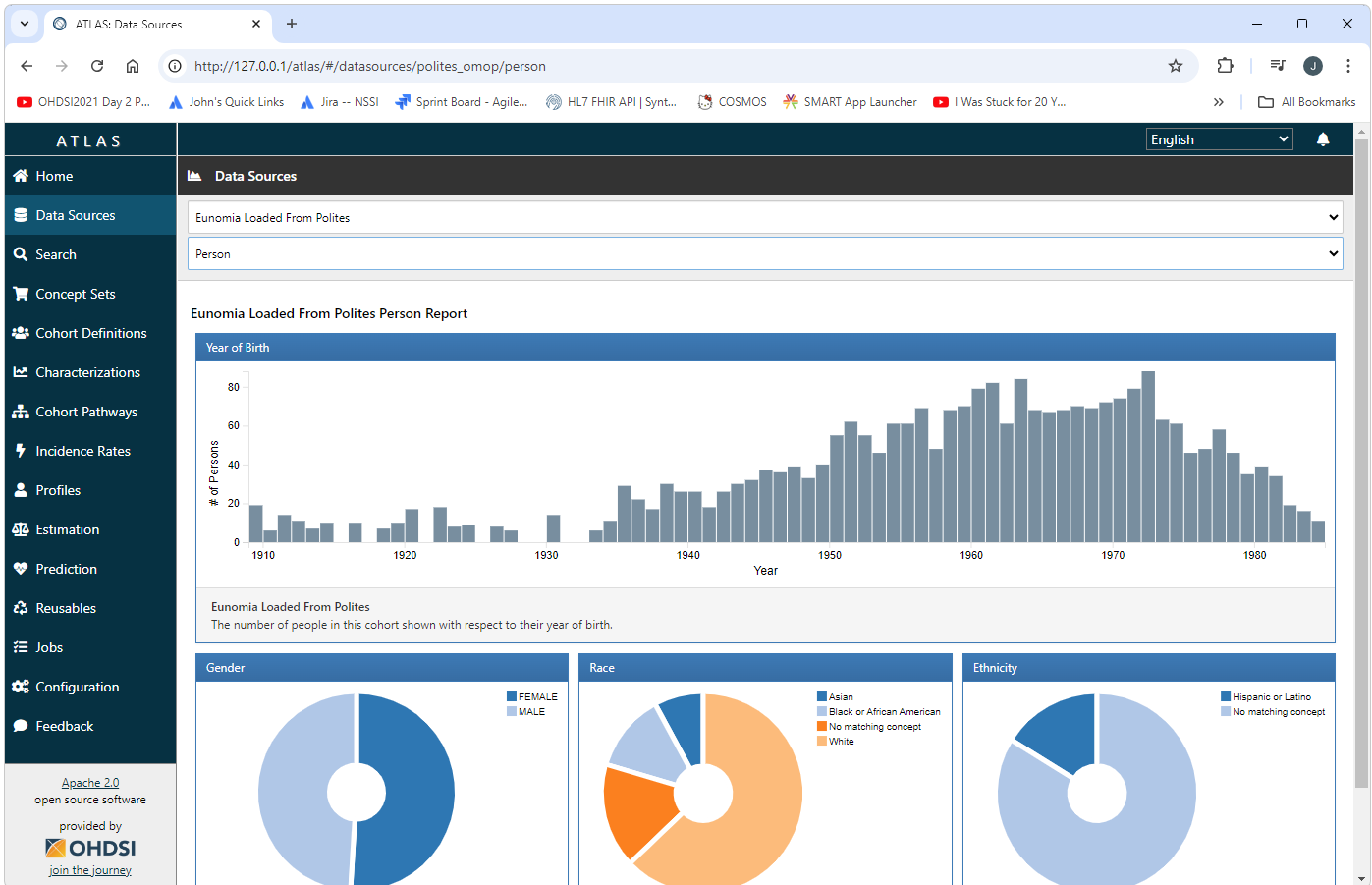Click the tallest 1972 bar in Year of Birth chart
The image size is (1372, 885).
point(1148,457)
